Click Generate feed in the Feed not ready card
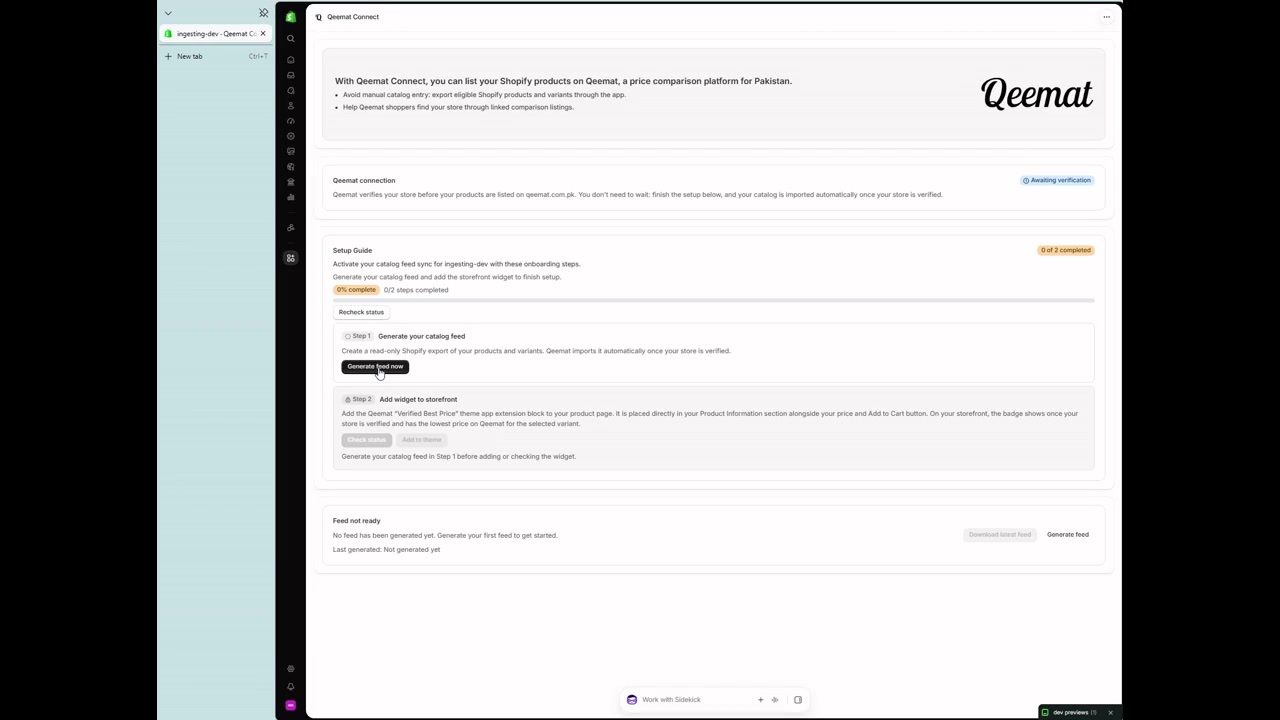 (1068, 535)
